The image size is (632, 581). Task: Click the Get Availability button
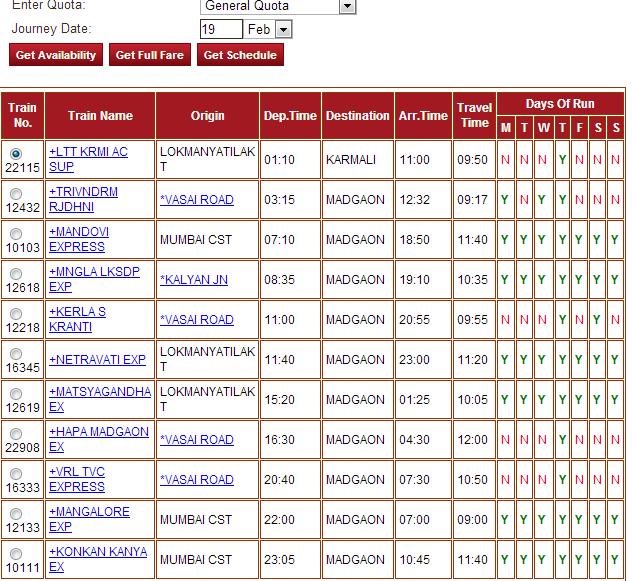point(56,55)
